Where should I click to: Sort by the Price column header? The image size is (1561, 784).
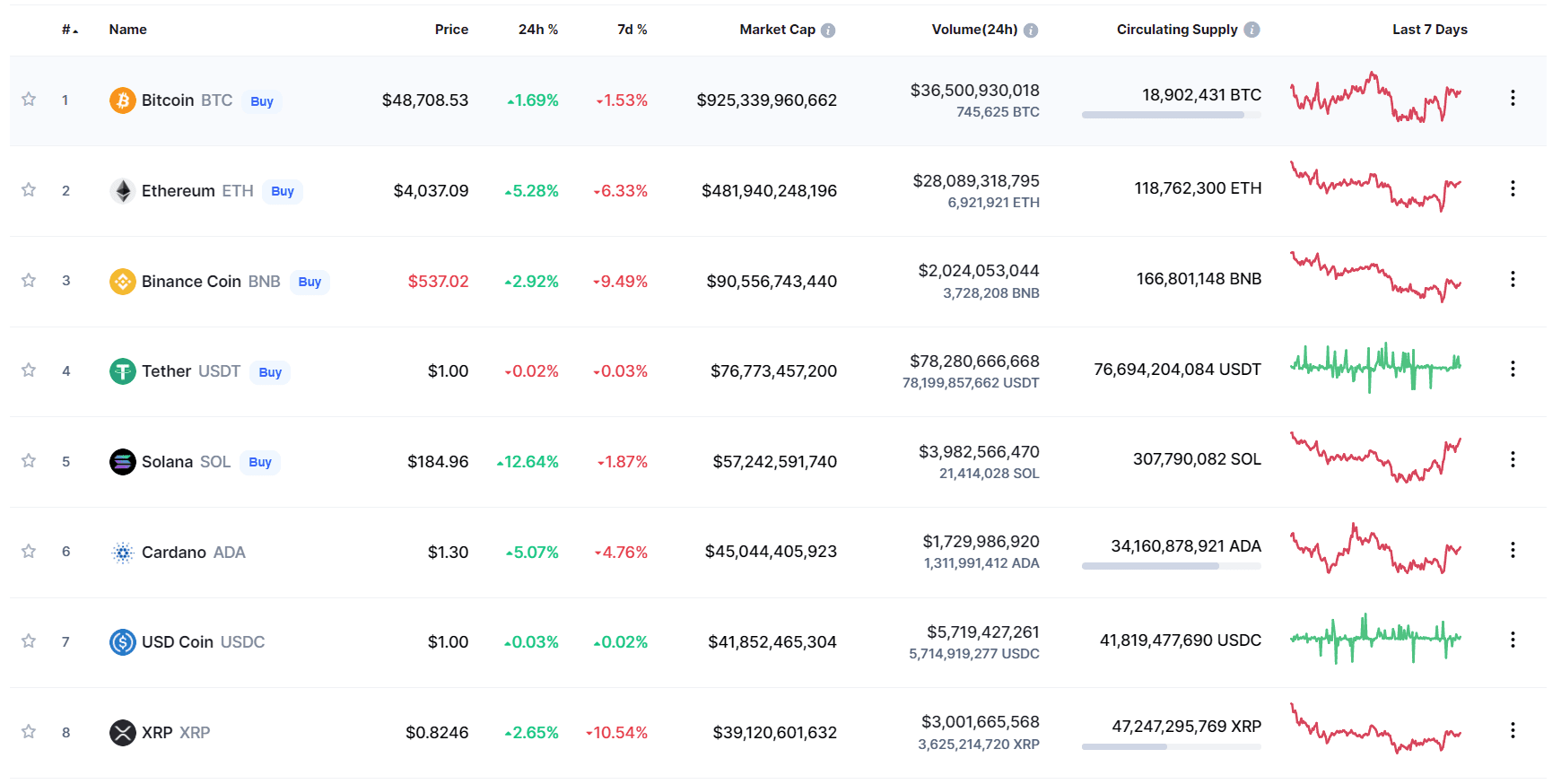pos(451,30)
